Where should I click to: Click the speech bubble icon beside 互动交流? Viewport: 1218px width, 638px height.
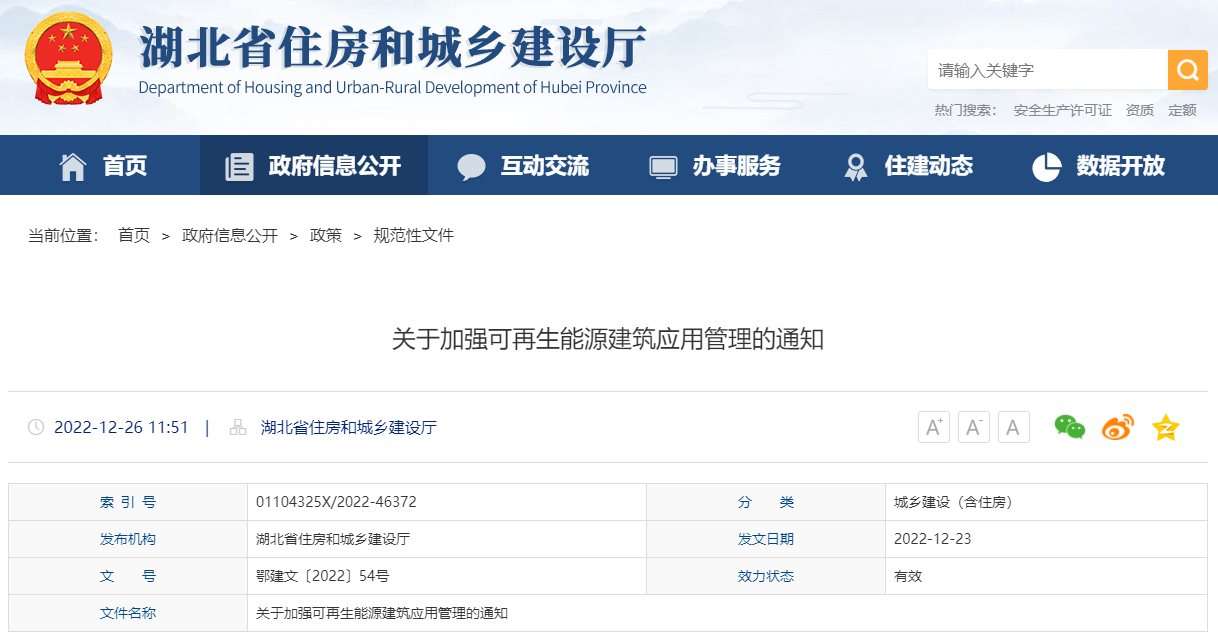[x=470, y=165]
